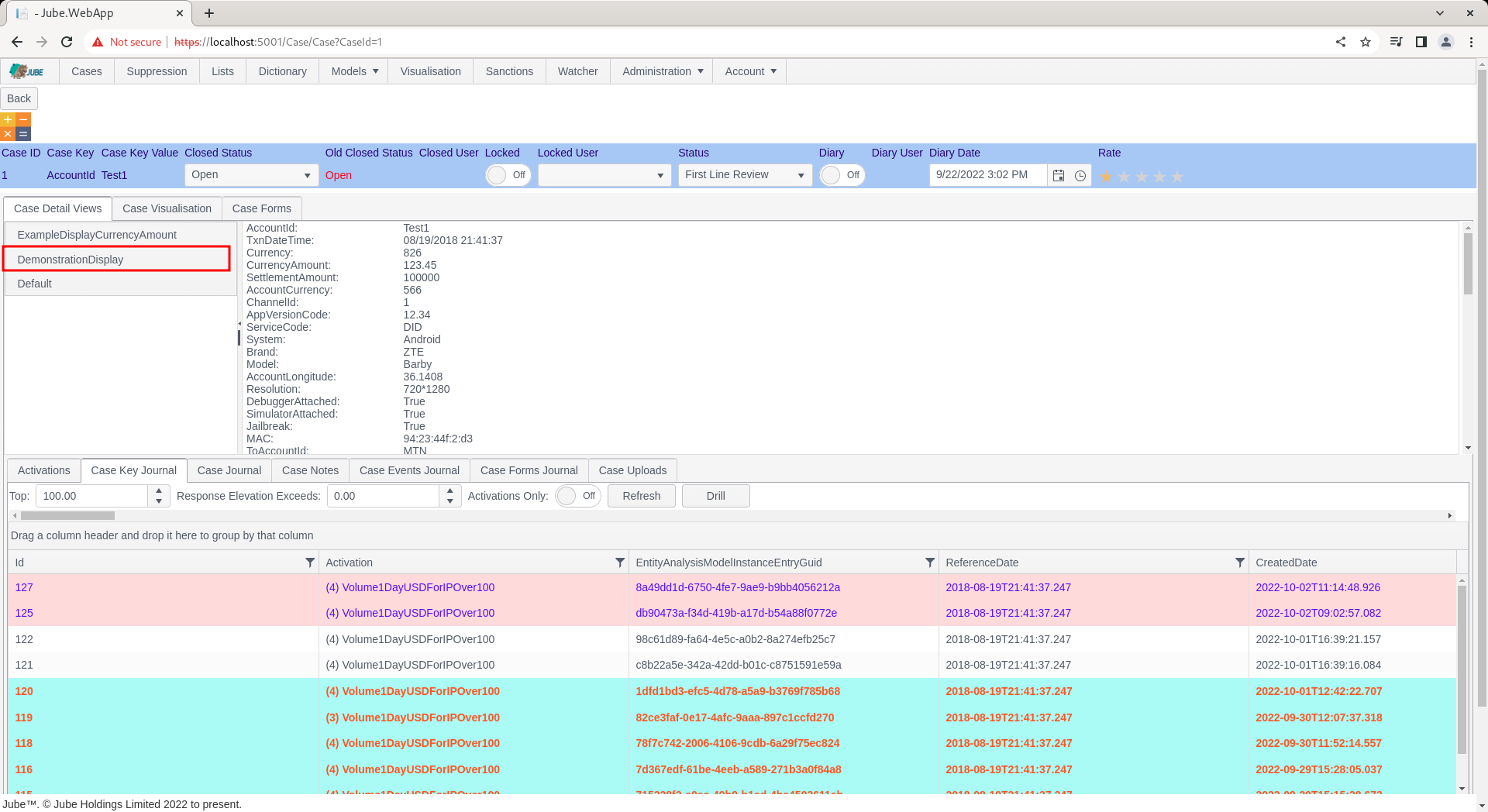The width and height of the screenshot is (1488, 812).
Task: Click the horizontal scrollbar thumb above grid
Action: pos(68,515)
